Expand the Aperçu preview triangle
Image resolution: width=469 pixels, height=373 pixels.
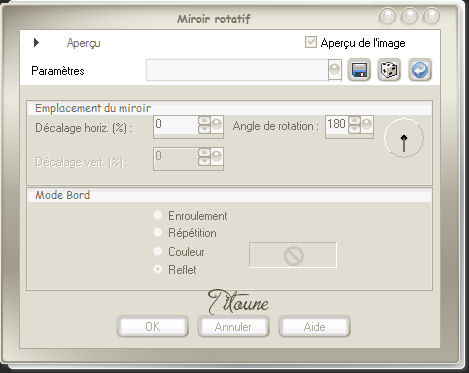(36, 43)
